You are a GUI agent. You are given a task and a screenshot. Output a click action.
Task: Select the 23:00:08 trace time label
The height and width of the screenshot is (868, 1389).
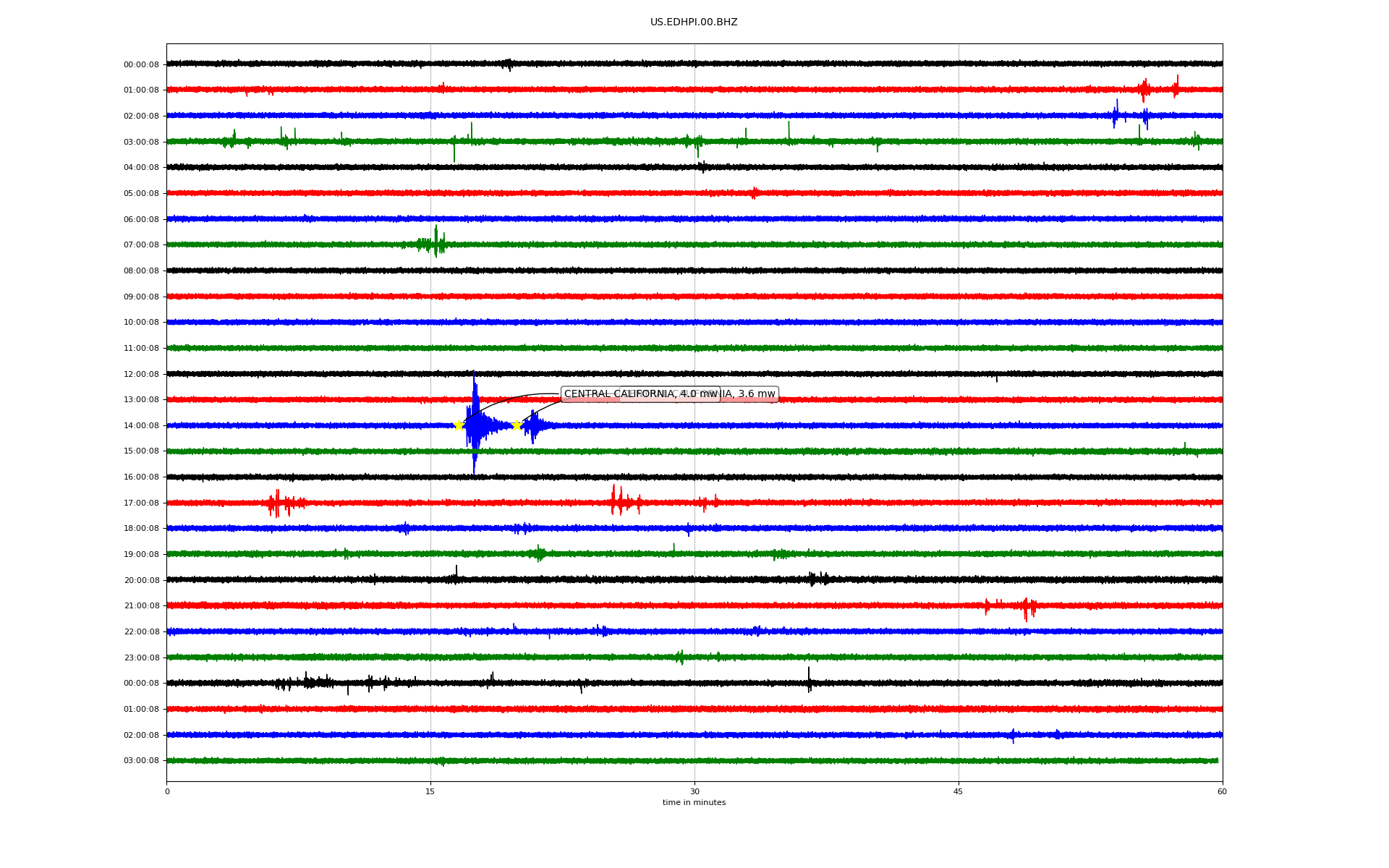(x=141, y=658)
